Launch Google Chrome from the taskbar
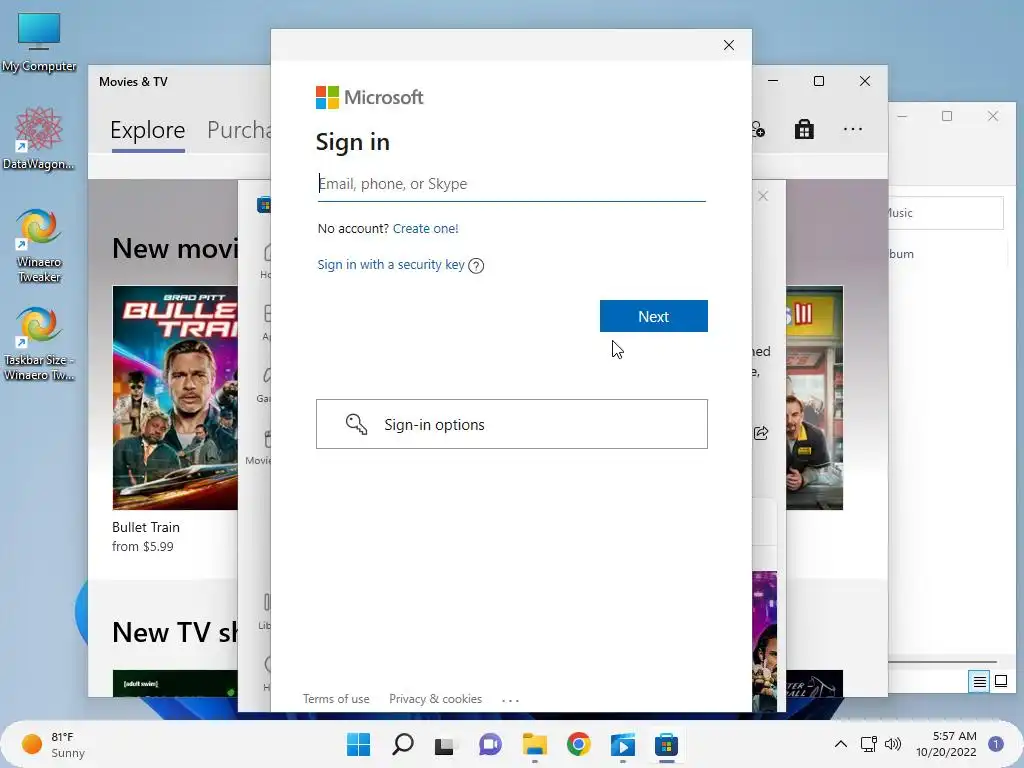This screenshot has height=768, width=1024. 579,744
